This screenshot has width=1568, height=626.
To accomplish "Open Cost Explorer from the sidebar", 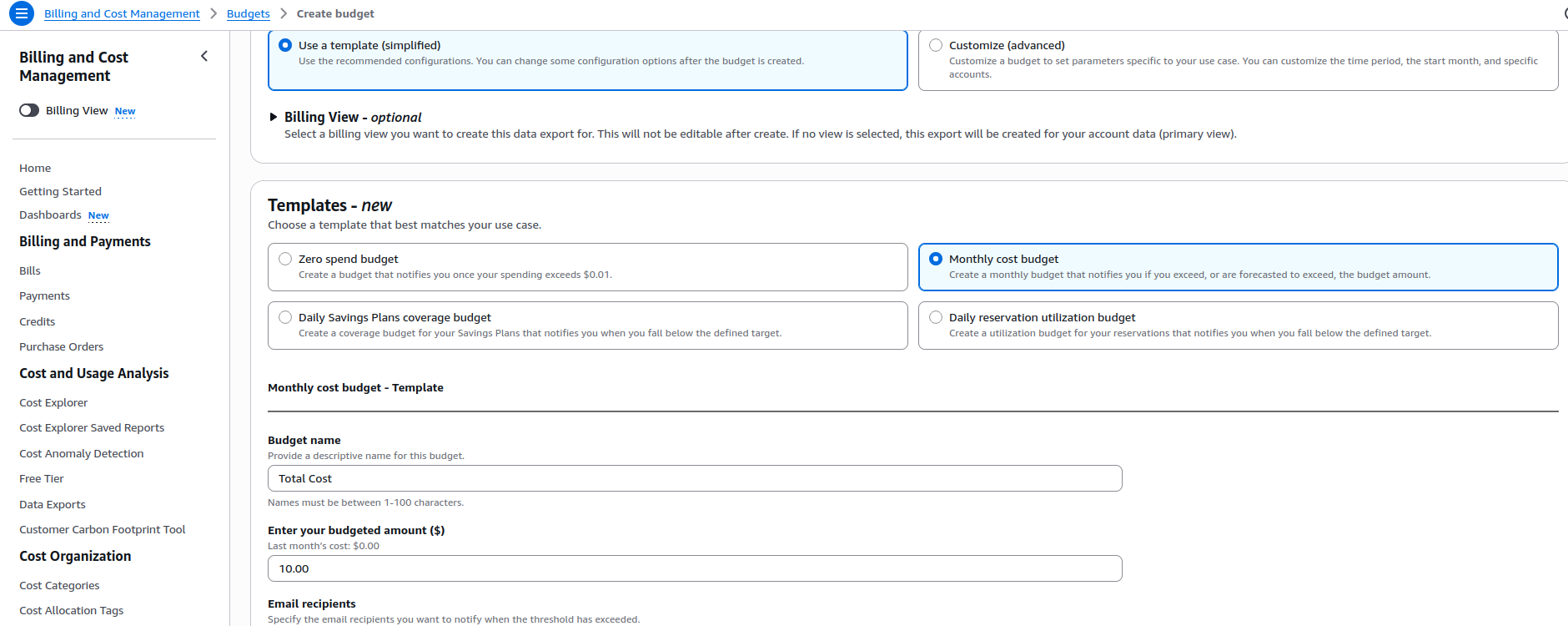I will click(53, 402).
